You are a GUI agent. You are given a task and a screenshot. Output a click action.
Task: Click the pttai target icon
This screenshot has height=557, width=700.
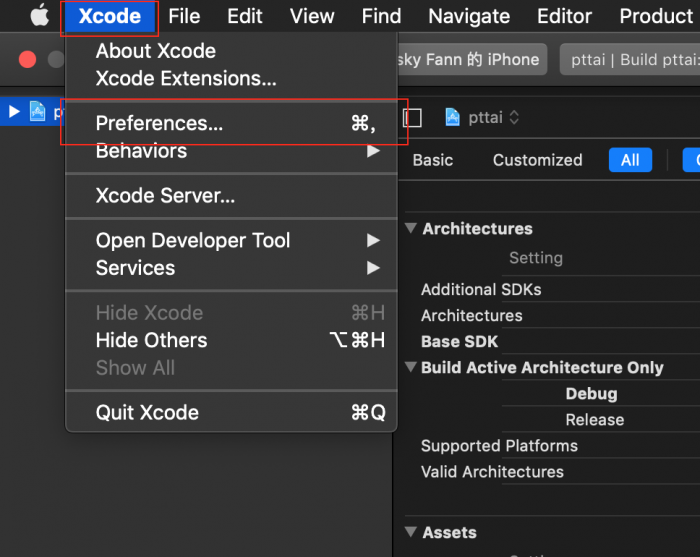pos(452,117)
